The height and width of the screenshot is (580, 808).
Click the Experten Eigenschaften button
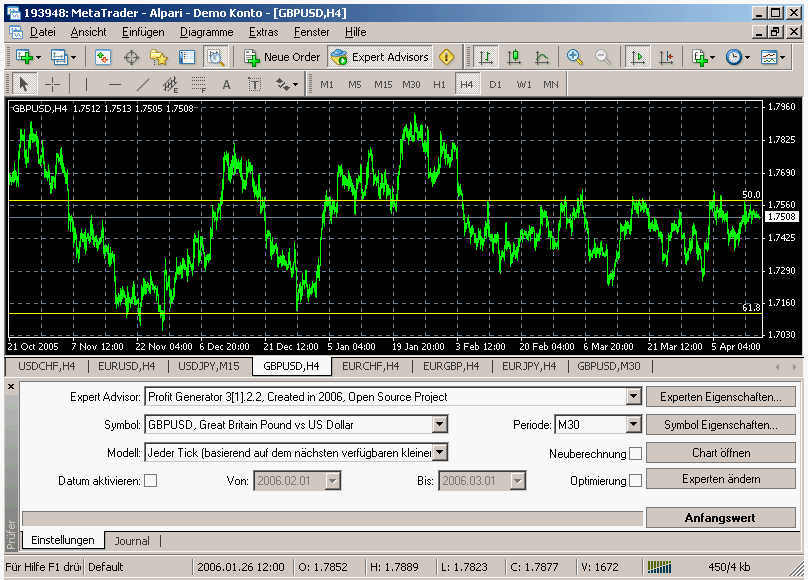point(720,397)
